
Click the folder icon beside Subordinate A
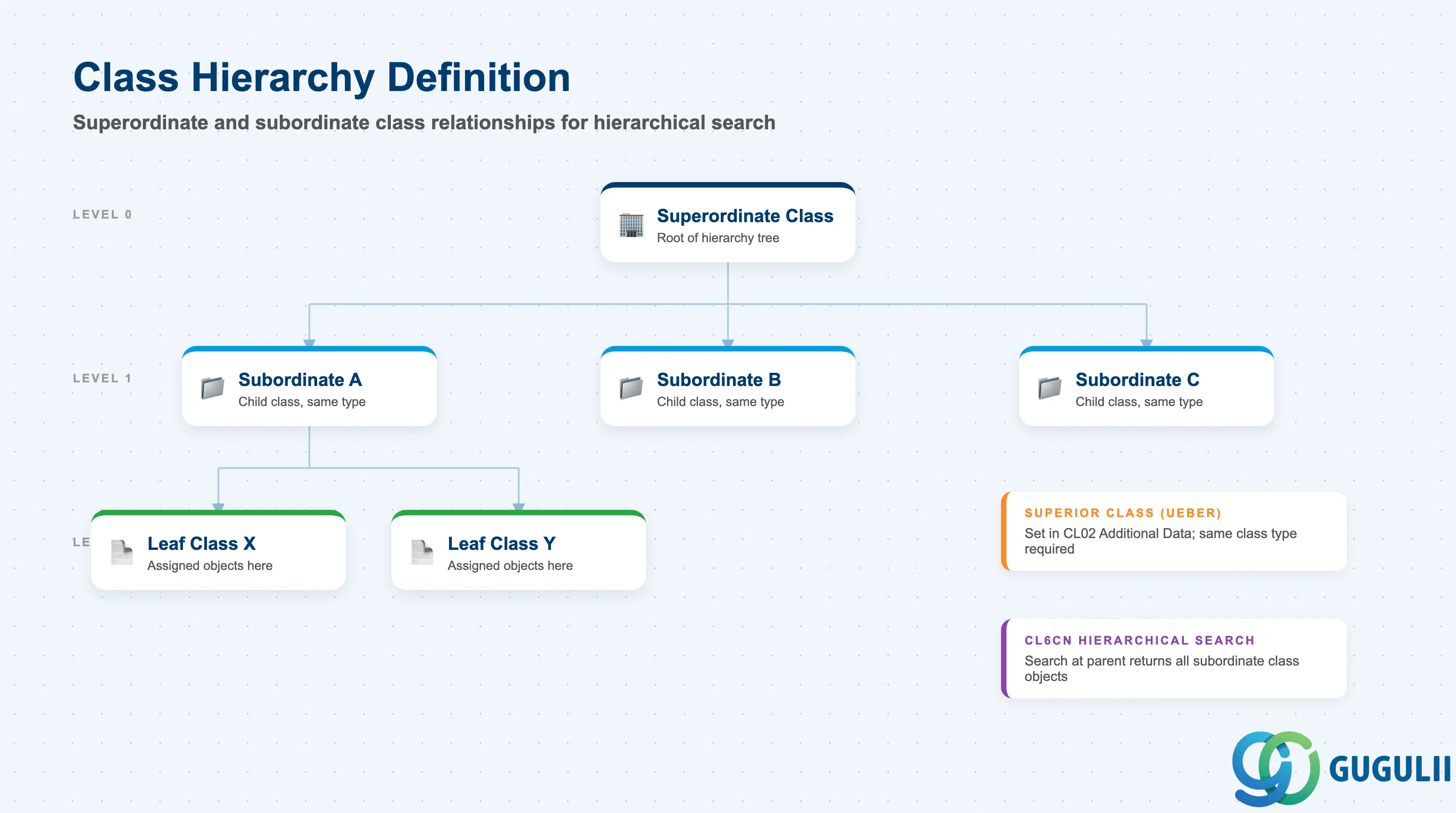[212, 388]
